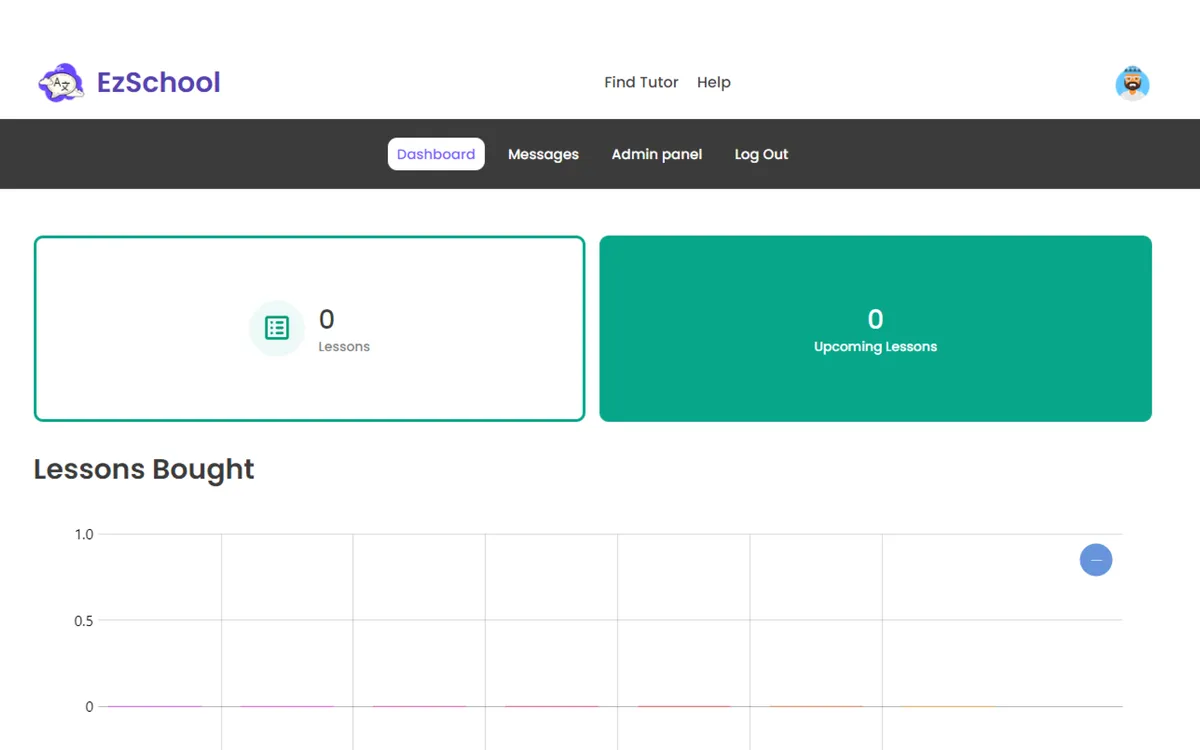Open the Admin panel tab
This screenshot has height=750, width=1200.
pyautogui.click(x=657, y=154)
